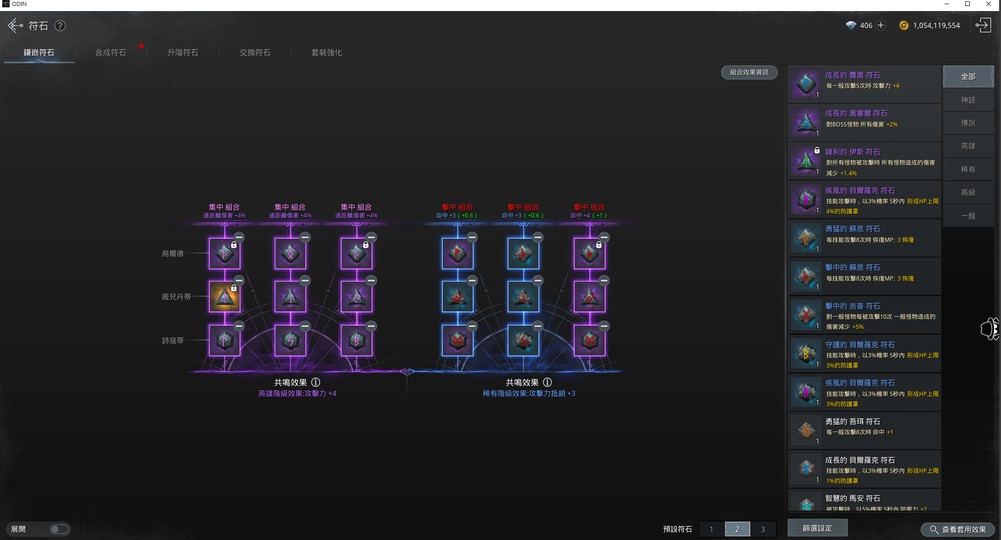Open the help question mark next to 符石
Viewport: 1001px width, 540px height.
point(60,26)
